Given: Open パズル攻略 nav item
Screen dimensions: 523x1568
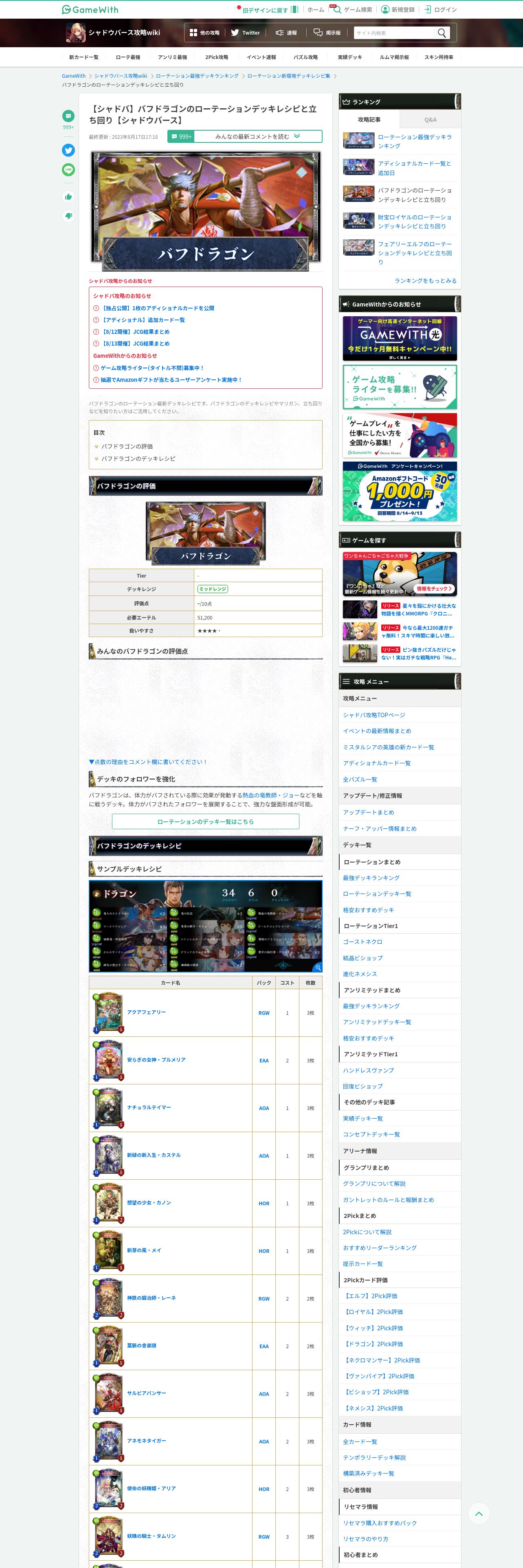Looking at the screenshot, I should point(305,57).
